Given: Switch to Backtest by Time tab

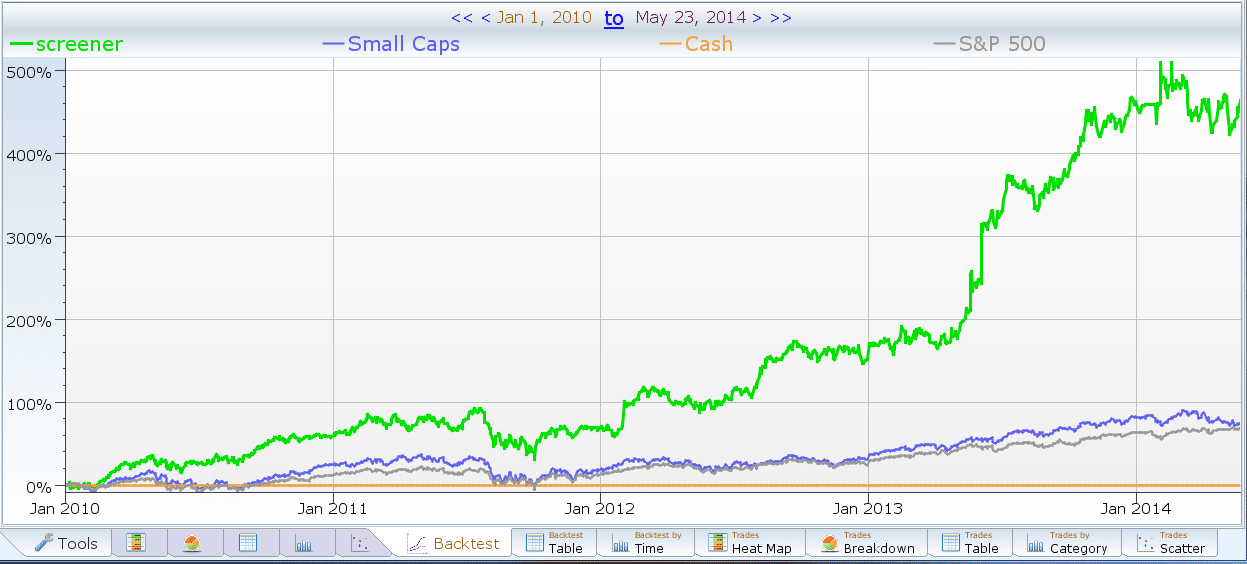Looking at the screenshot, I should point(650,543).
